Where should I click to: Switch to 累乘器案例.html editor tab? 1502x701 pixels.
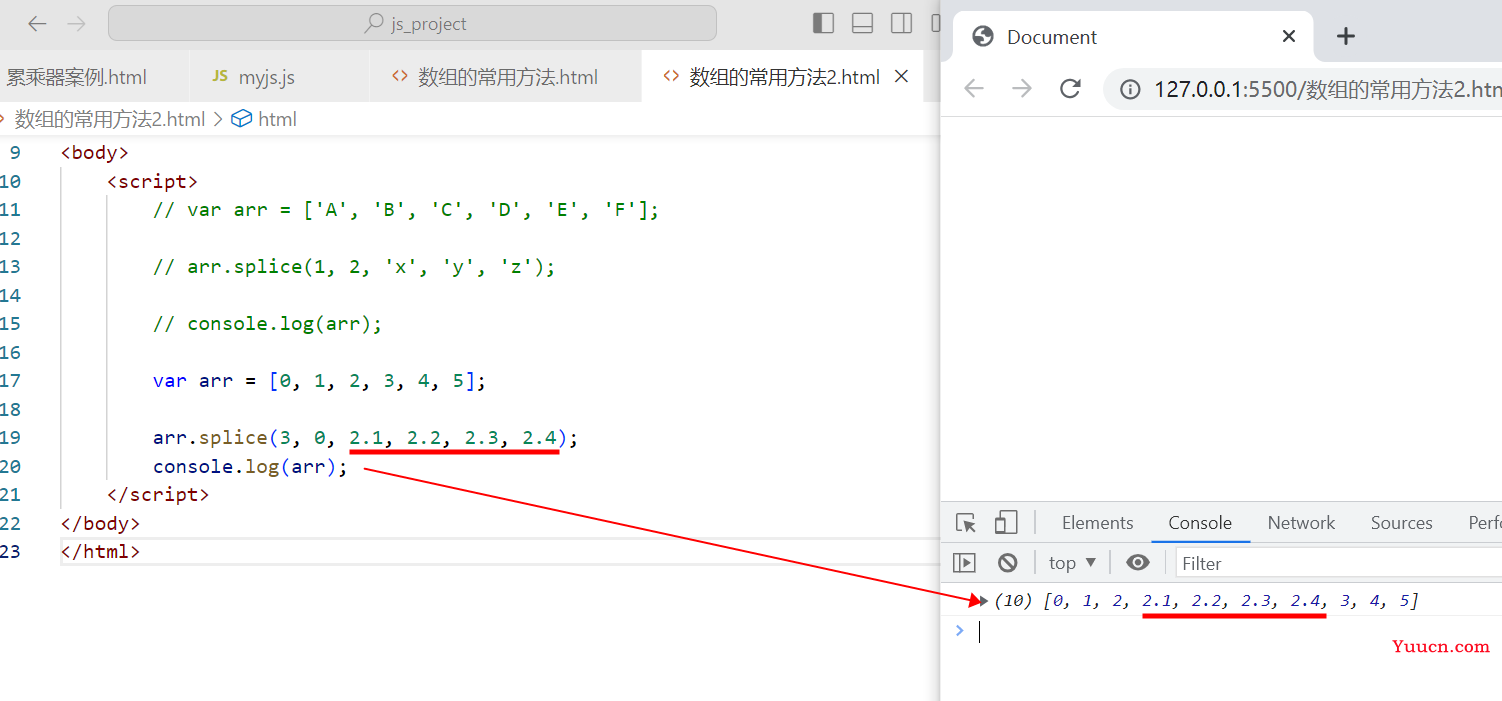point(77,77)
